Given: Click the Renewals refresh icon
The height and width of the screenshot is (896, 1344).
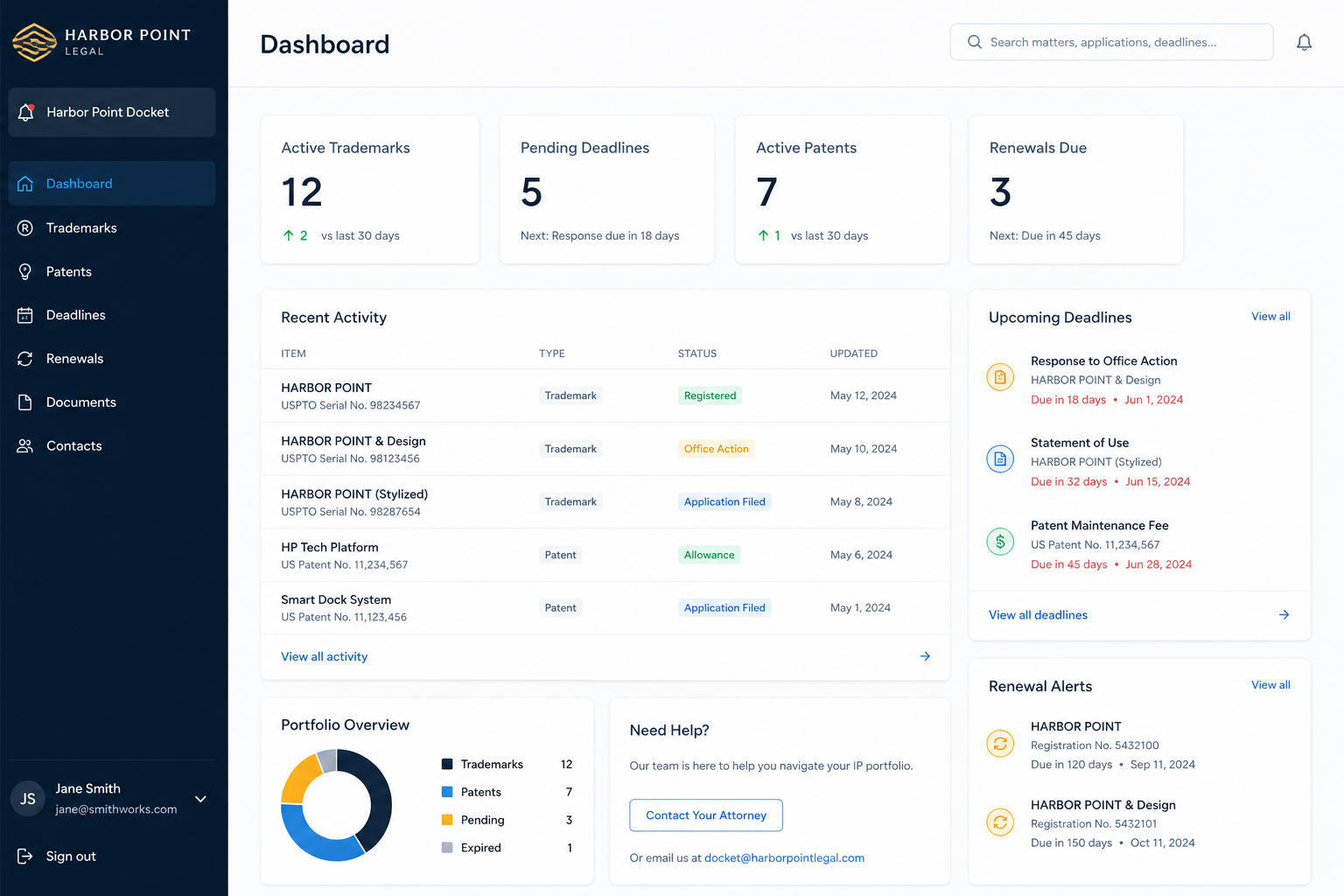Looking at the screenshot, I should tap(25, 359).
